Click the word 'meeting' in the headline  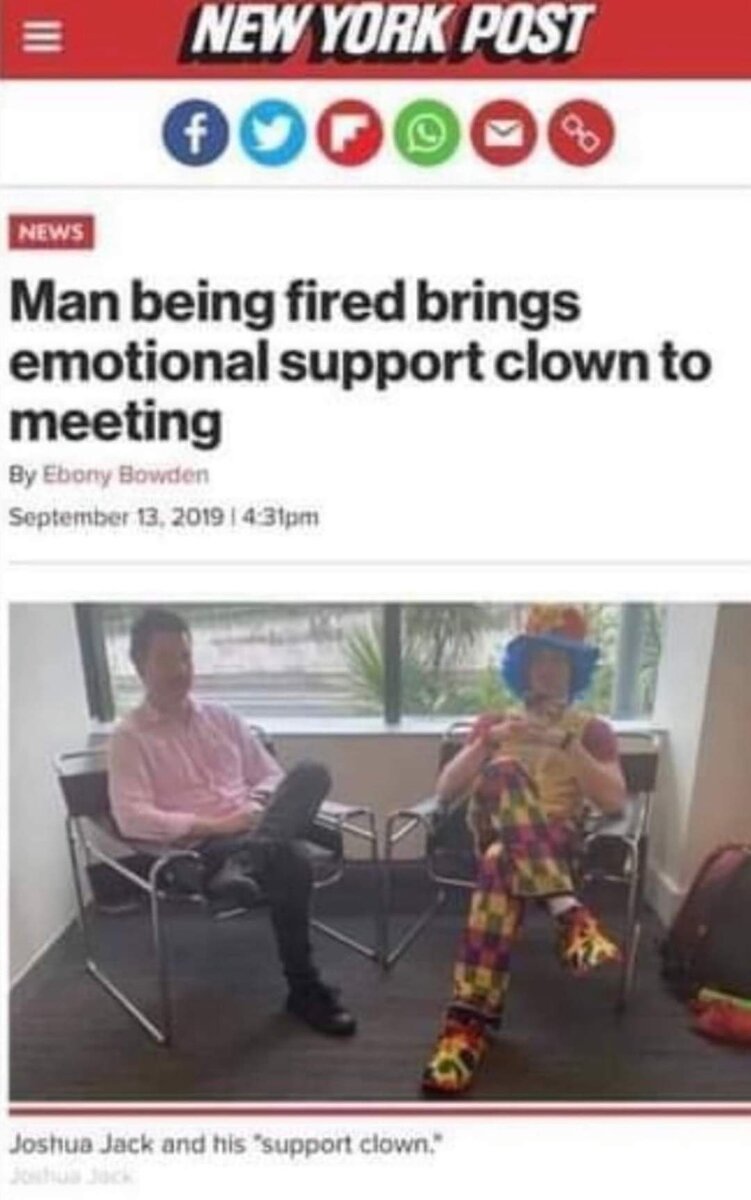tap(115, 425)
